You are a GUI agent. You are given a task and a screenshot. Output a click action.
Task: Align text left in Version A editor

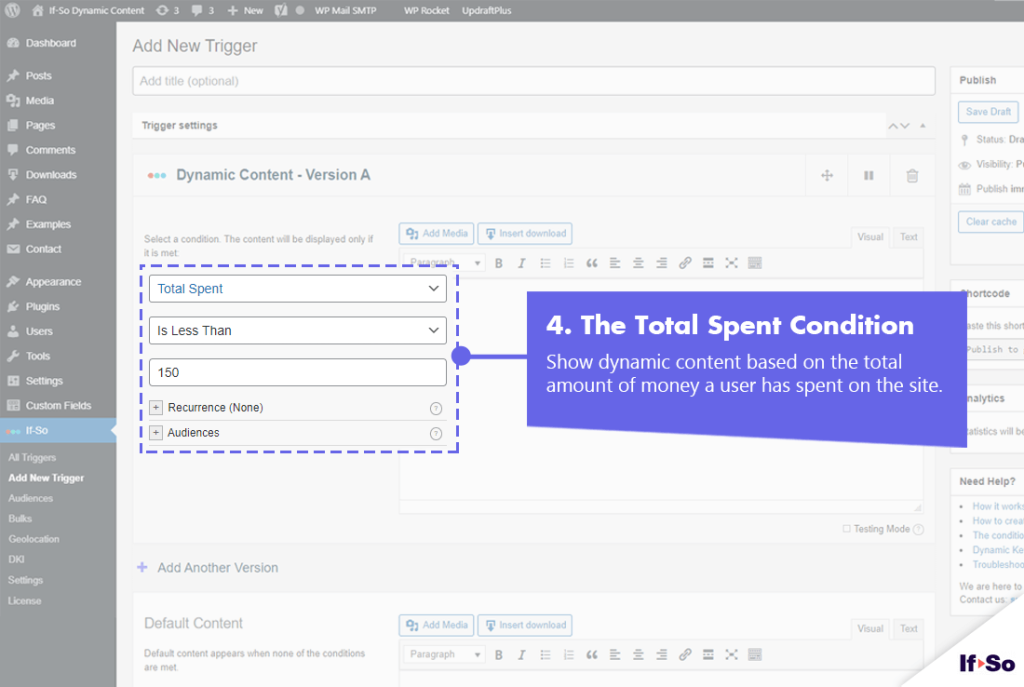(615, 263)
